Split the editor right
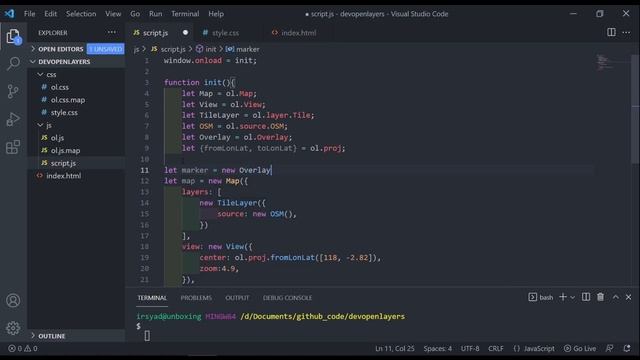 [x=611, y=32]
